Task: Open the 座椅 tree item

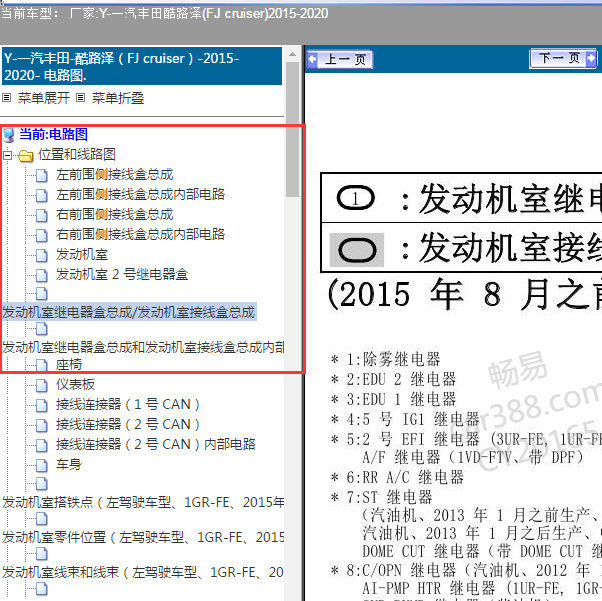Action: tap(69, 364)
